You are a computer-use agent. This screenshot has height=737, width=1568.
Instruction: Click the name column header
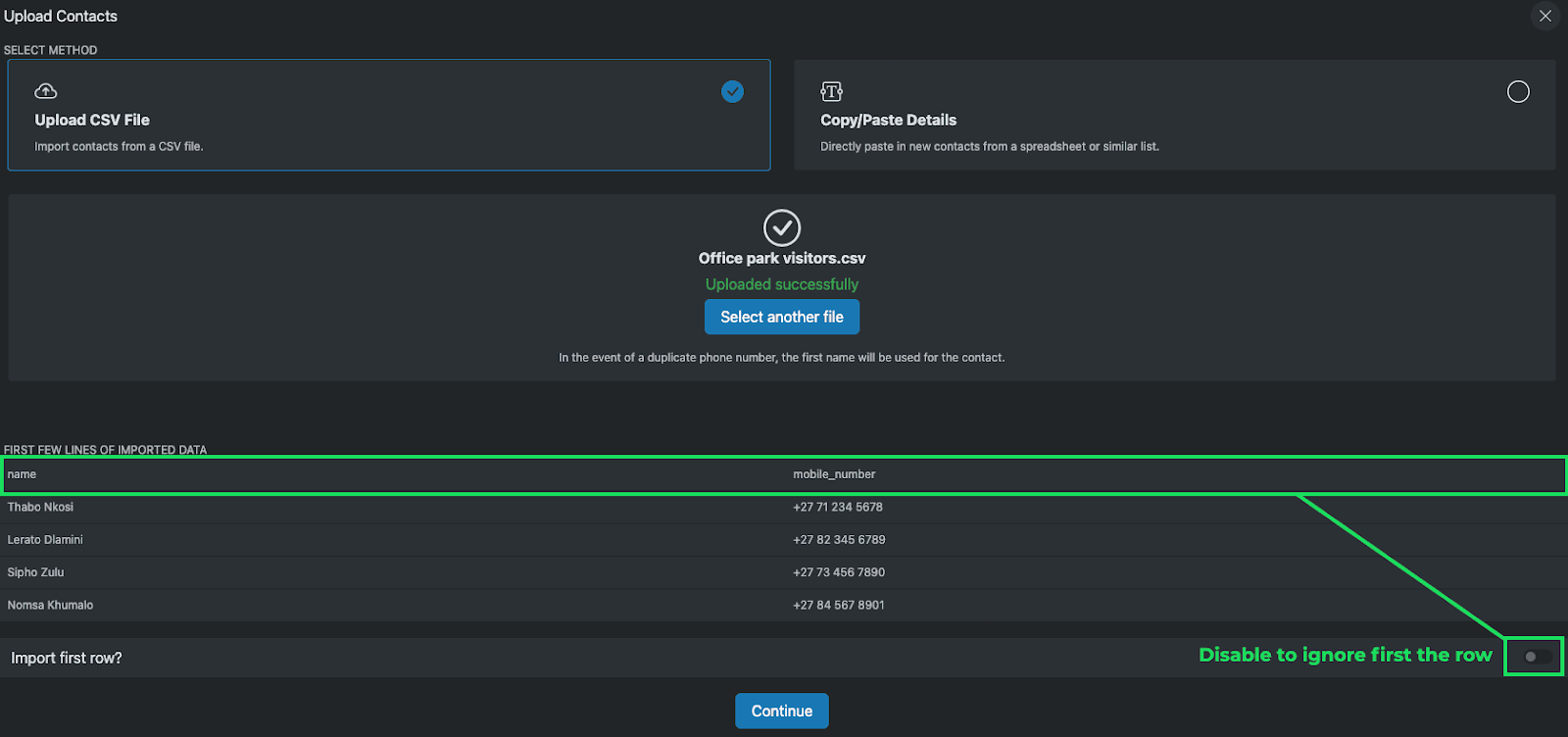point(23,474)
